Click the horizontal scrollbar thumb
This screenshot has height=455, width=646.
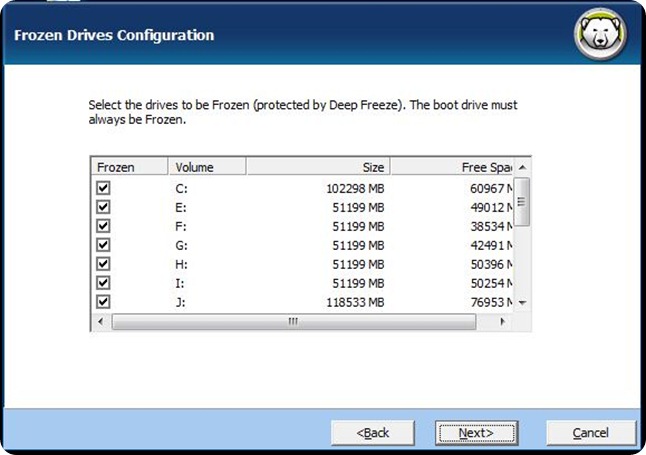pos(294,321)
